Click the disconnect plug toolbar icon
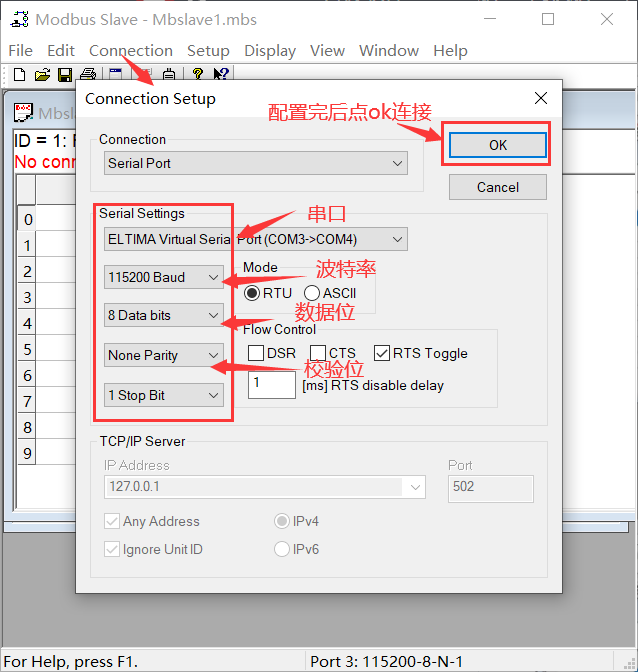This screenshot has height=672, width=638. pyautogui.click(x=169, y=75)
